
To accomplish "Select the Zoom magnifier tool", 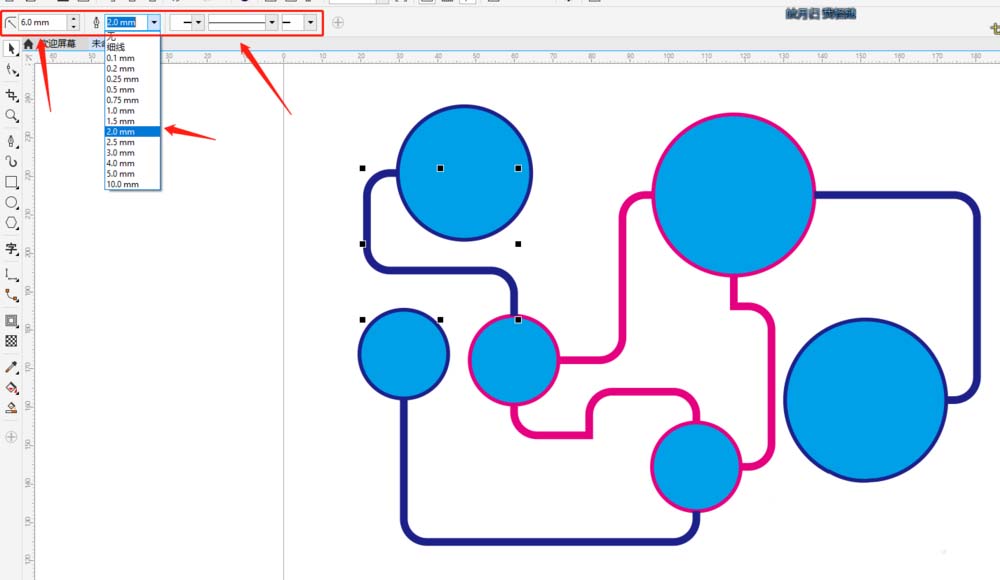I will pyautogui.click(x=11, y=115).
